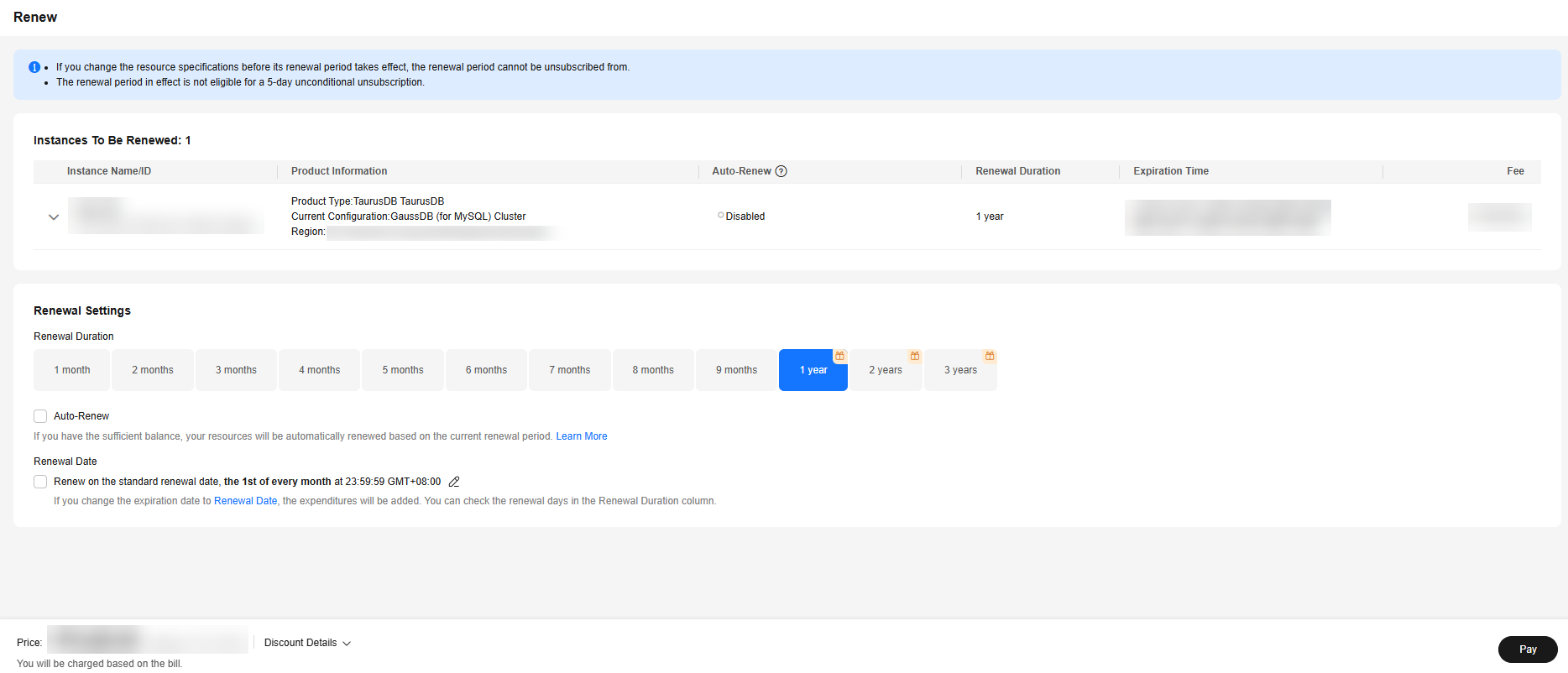This screenshot has width=1568, height=673.
Task: Click the Renew page title
Action: pos(35,17)
